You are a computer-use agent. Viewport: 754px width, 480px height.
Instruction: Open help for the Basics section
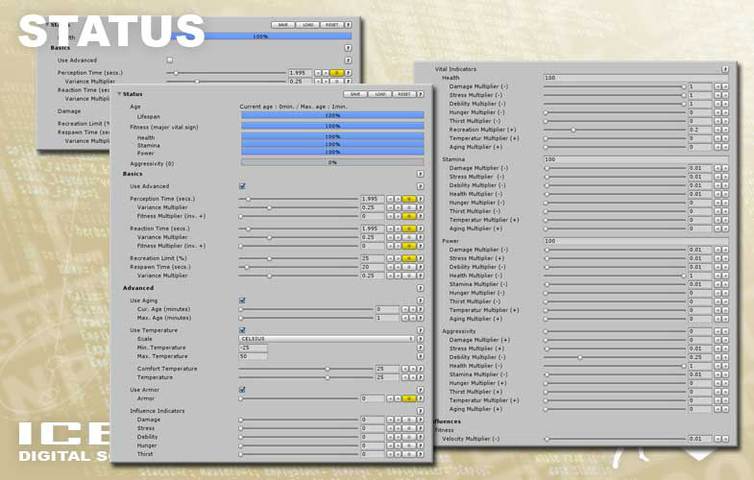click(x=421, y=174)
